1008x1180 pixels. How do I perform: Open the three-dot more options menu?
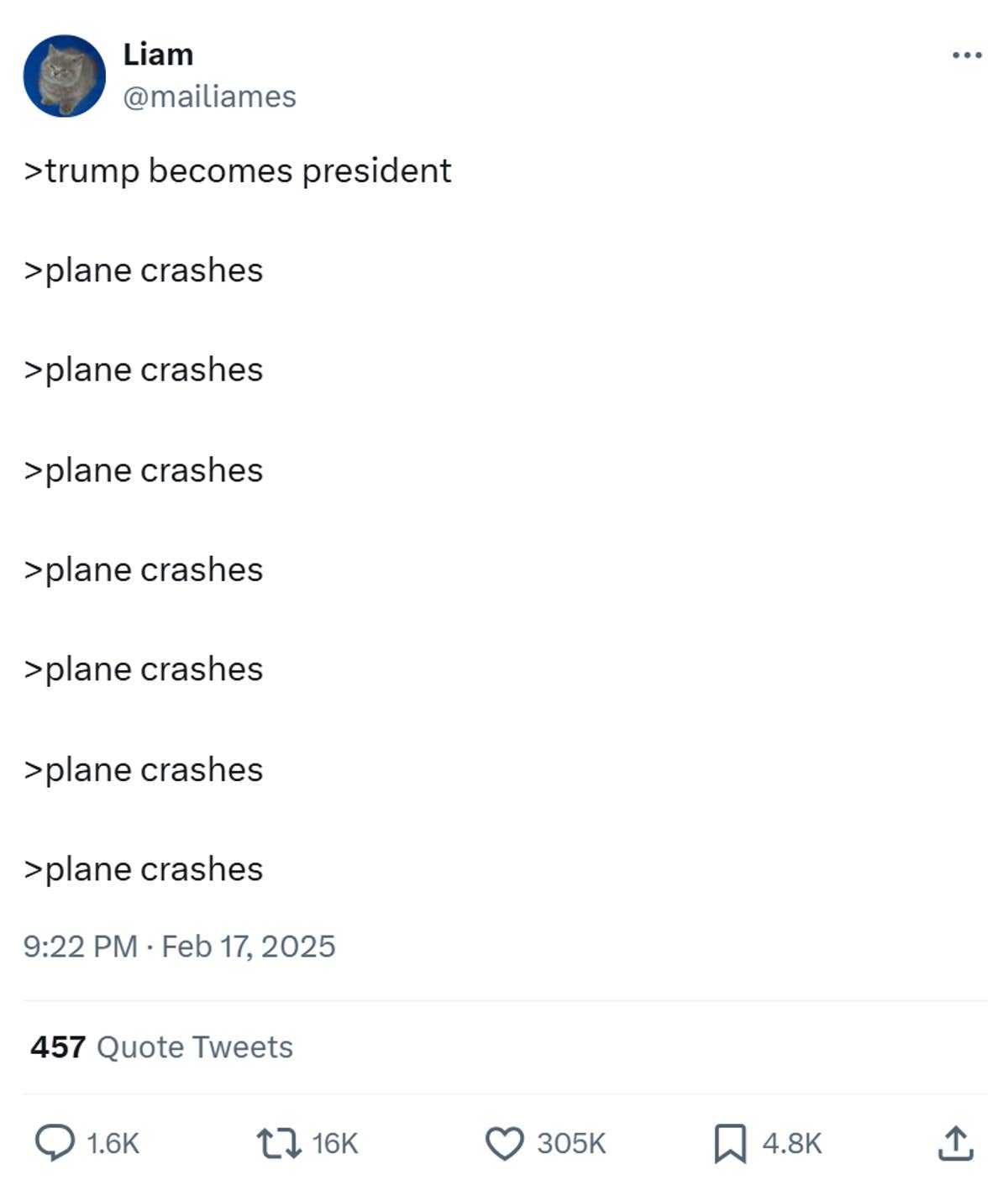(x=968, y=54)
